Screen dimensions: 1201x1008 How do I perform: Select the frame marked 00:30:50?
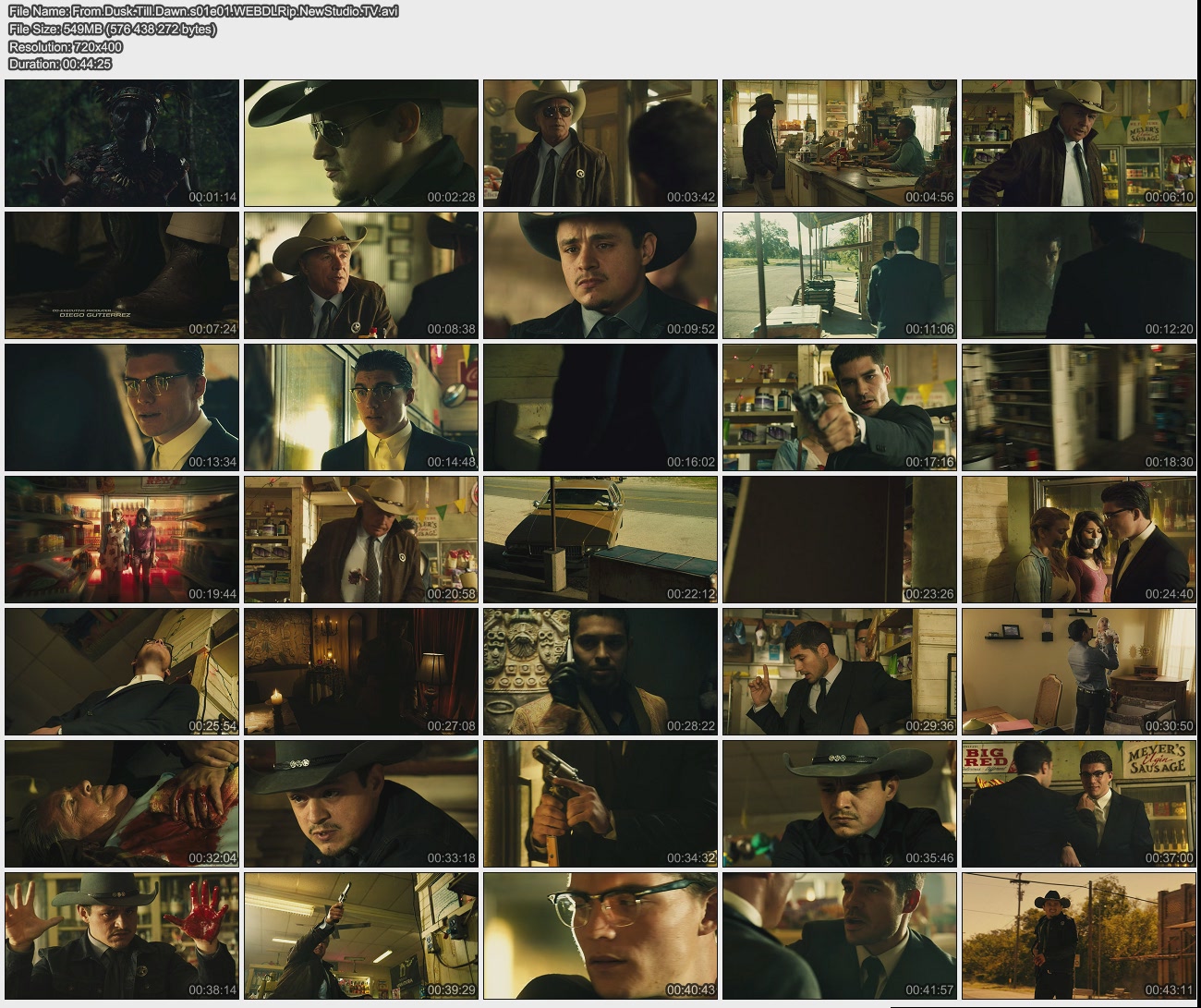click(x=1079, y=672)
